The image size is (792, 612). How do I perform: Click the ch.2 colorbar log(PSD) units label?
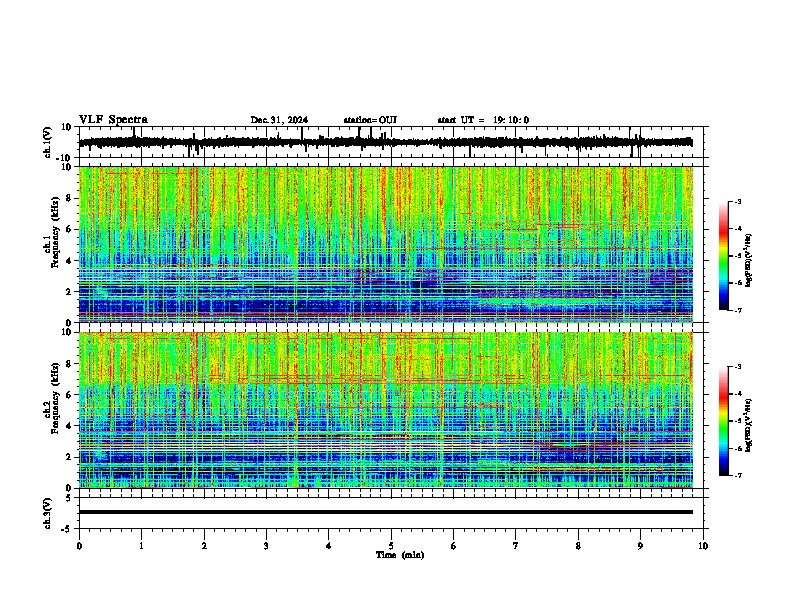click(x=749, y=425)
